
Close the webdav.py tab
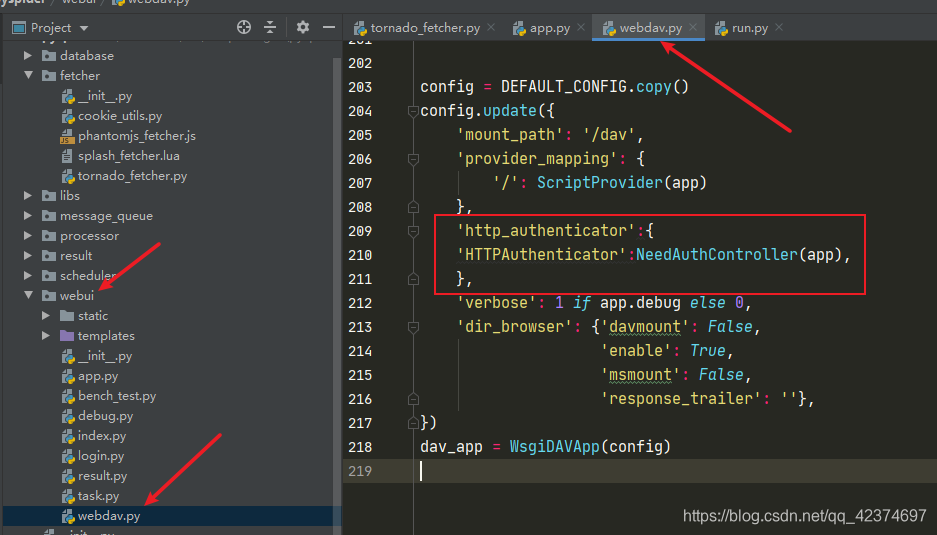pos(693,27)
